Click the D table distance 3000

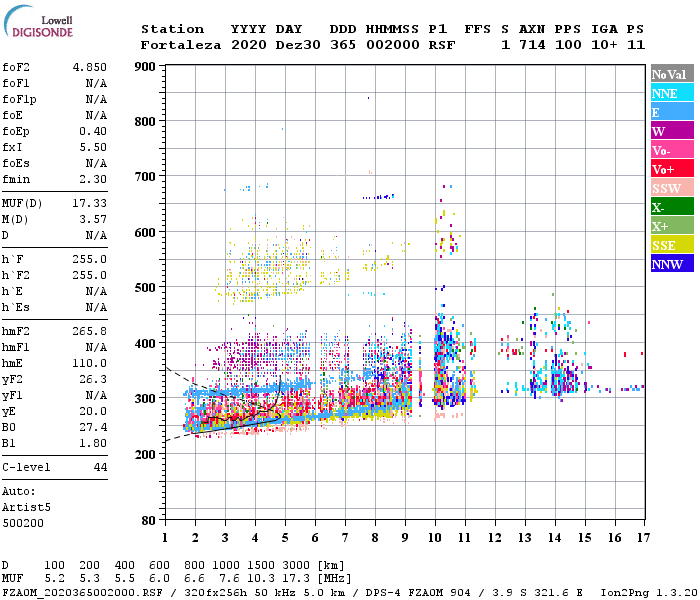(296, 565)
